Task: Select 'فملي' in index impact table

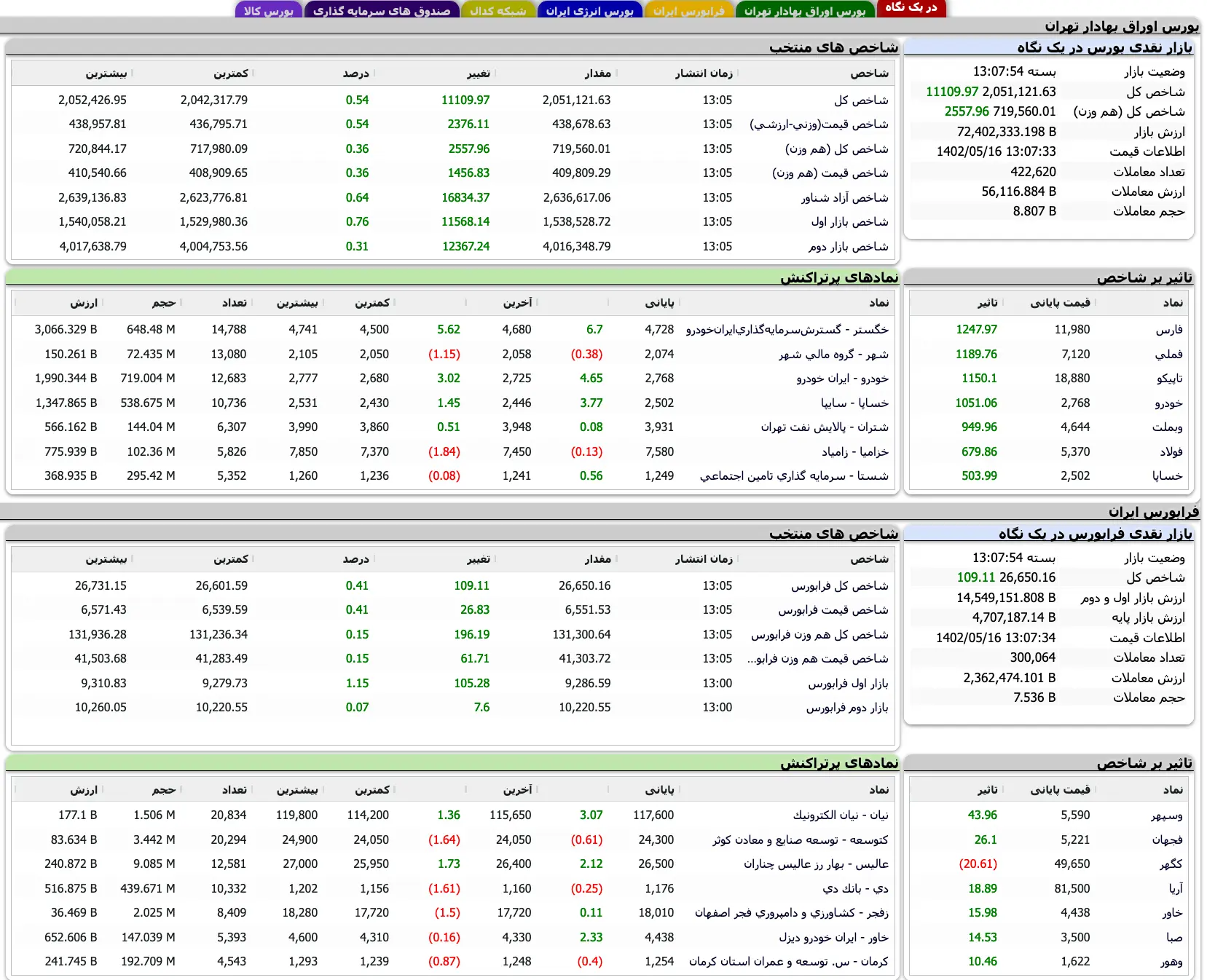Action: coord(1168,355)
